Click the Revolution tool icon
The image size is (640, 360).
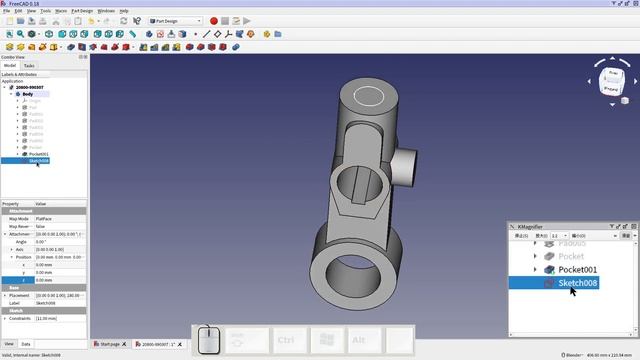[x=20, y=47]
